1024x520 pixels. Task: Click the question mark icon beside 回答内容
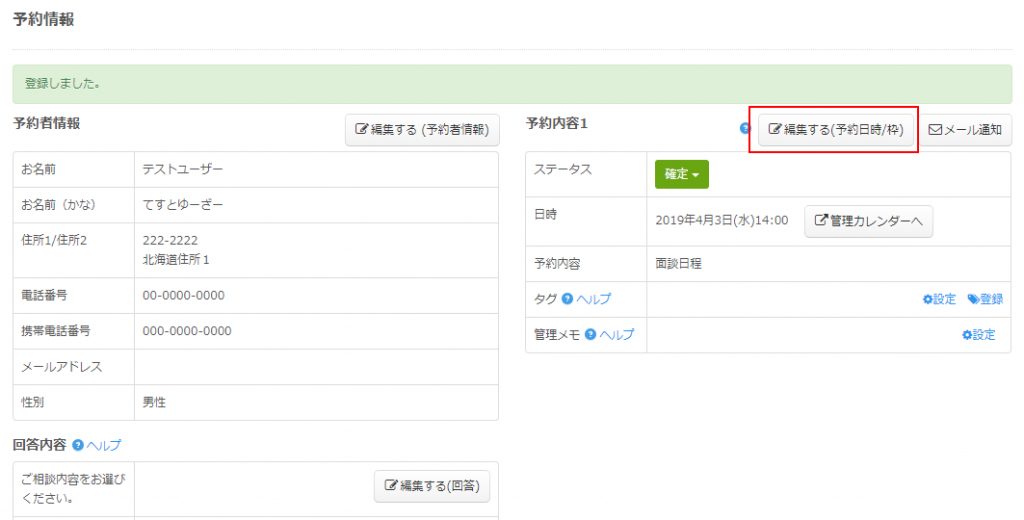pos(77,445)
